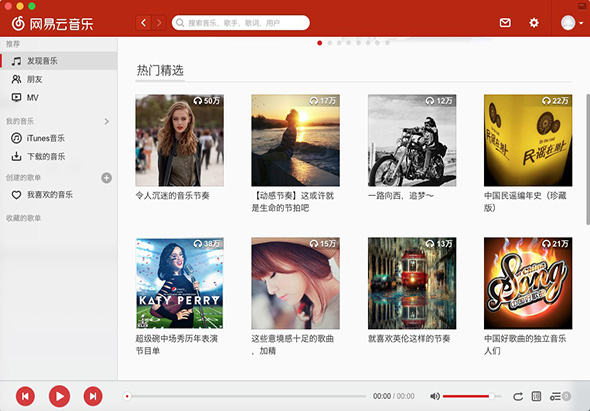This screenshot has height=411, width=590.
Task: Toggle the lyrics display icon
Action: 536,396
